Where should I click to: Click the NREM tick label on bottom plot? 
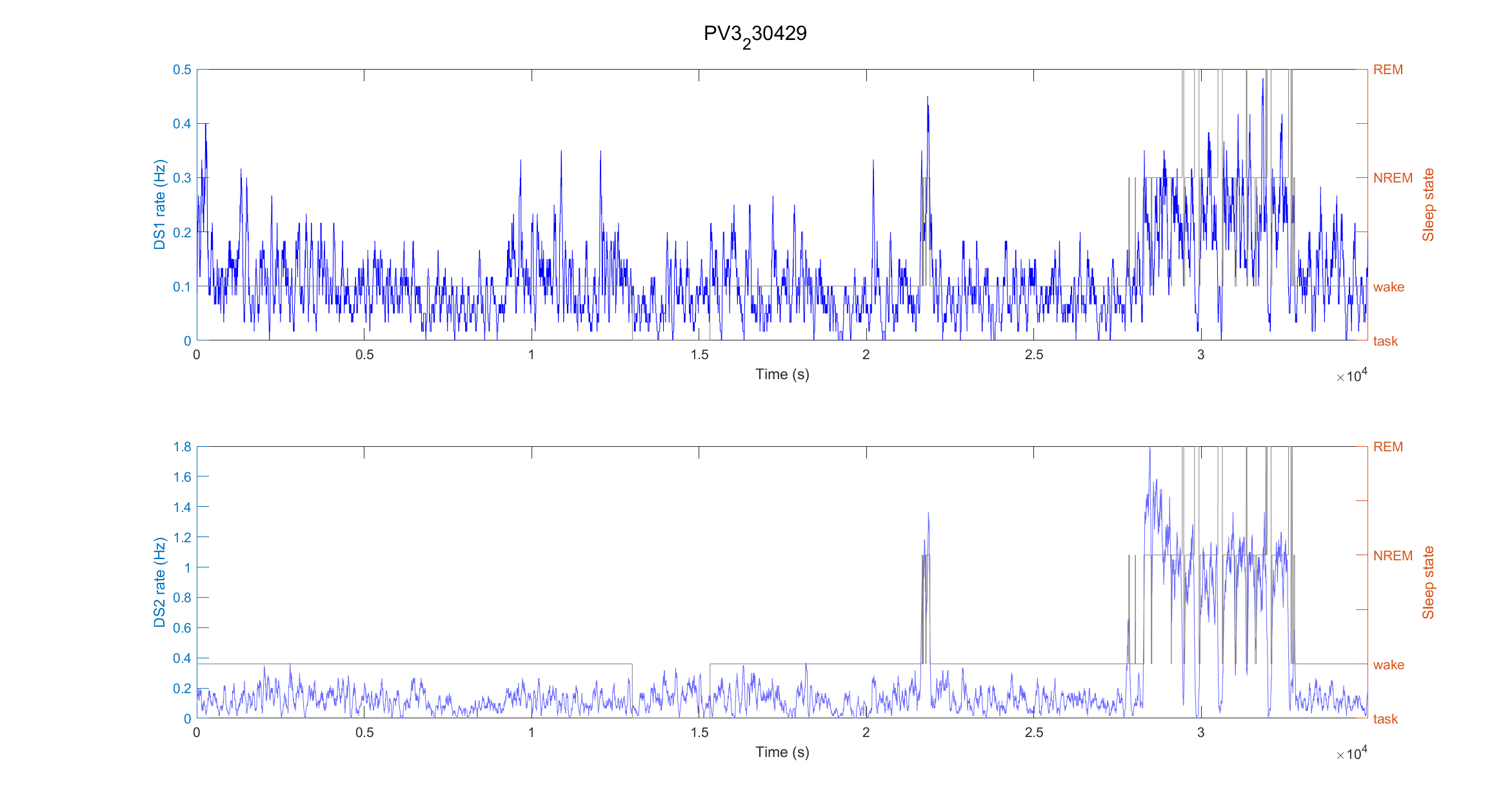pos(1392,556)
